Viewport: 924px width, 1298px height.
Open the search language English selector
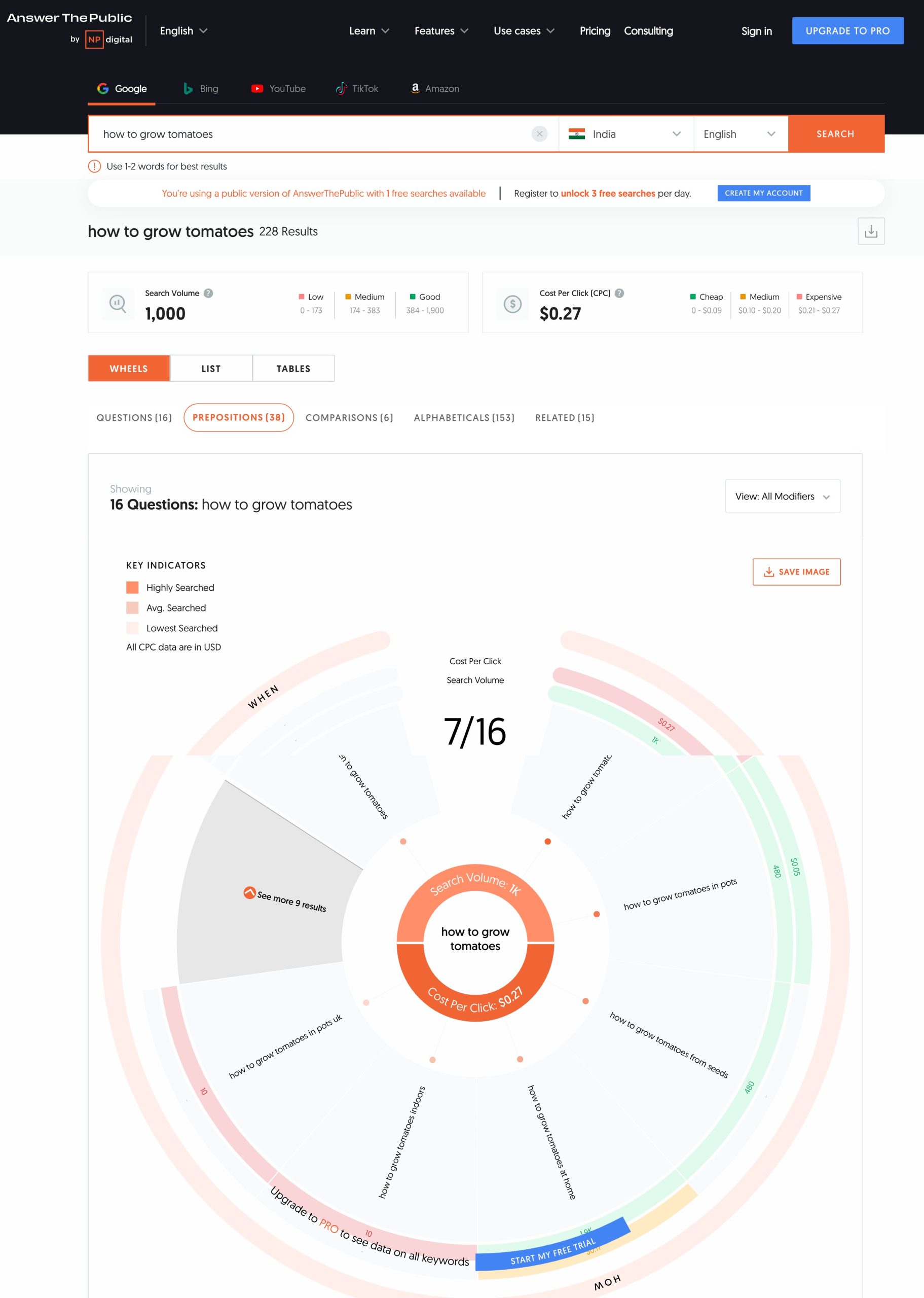click(741, 134)
